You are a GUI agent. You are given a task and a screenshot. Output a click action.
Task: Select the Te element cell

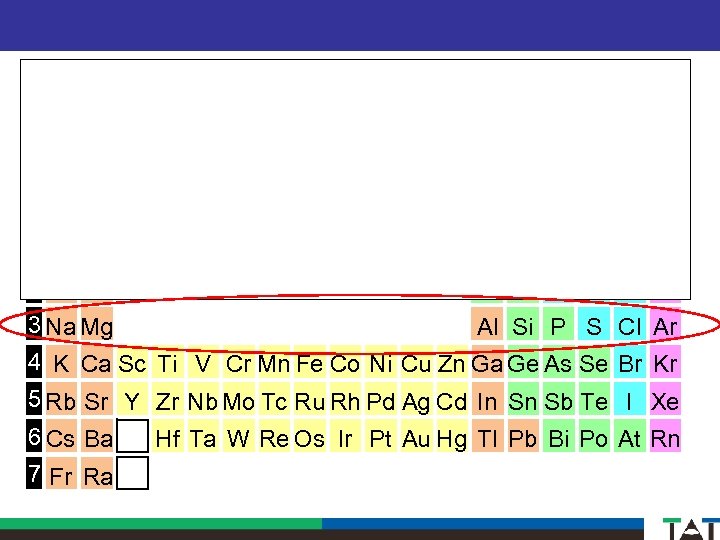[594, 399]
